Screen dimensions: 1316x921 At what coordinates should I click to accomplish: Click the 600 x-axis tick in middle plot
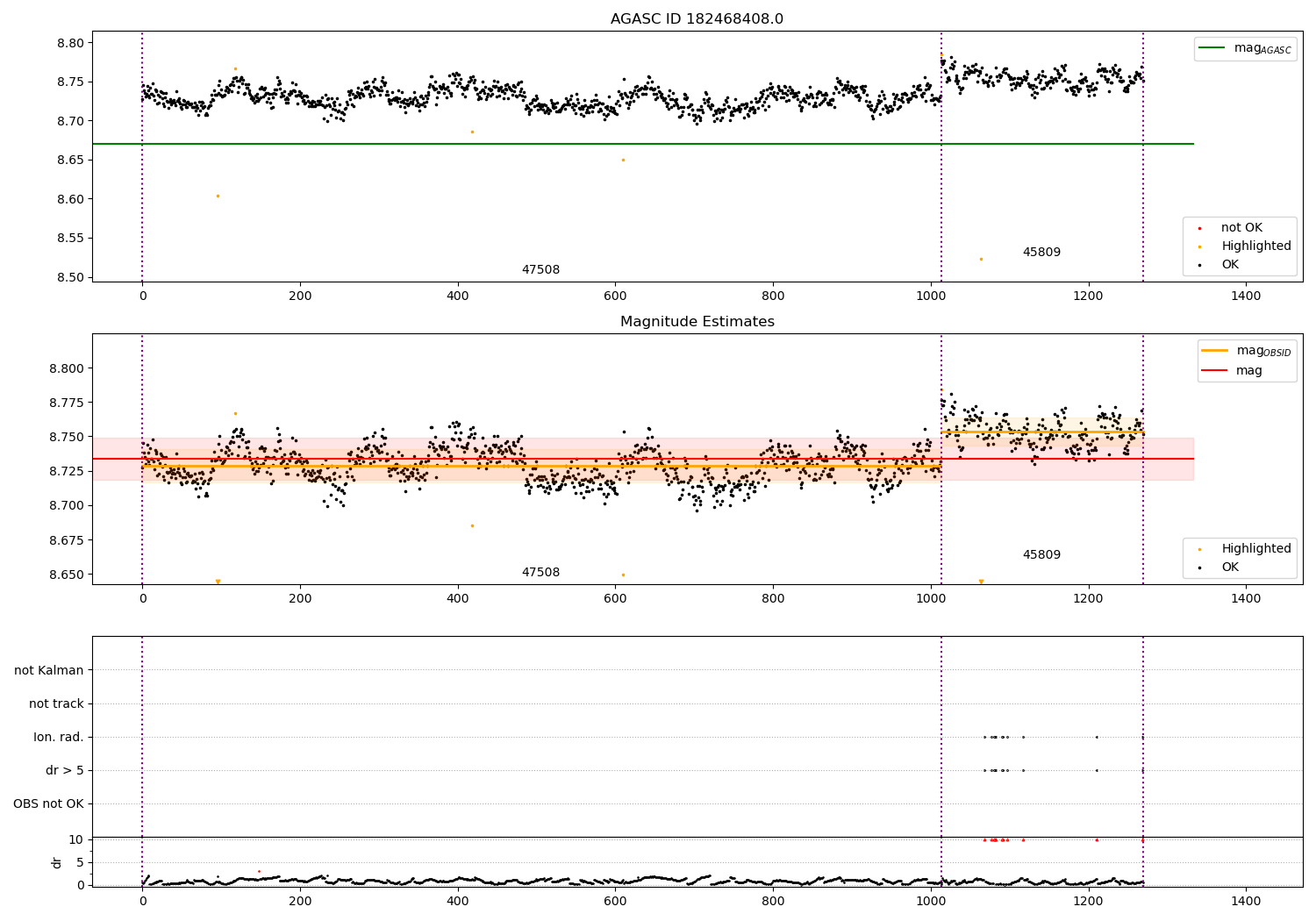coord(615,599)
